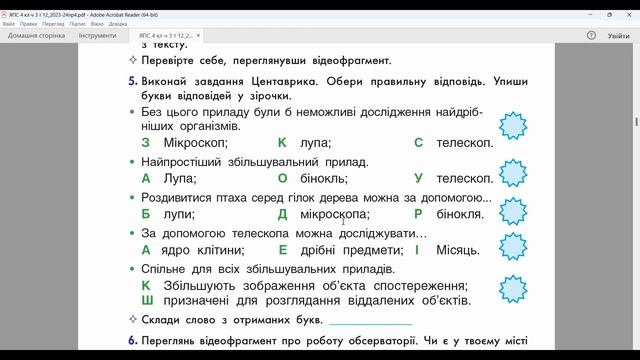Click the word мікроскопа;
This screenshot has height=360, width=640.
coord(335,214)
